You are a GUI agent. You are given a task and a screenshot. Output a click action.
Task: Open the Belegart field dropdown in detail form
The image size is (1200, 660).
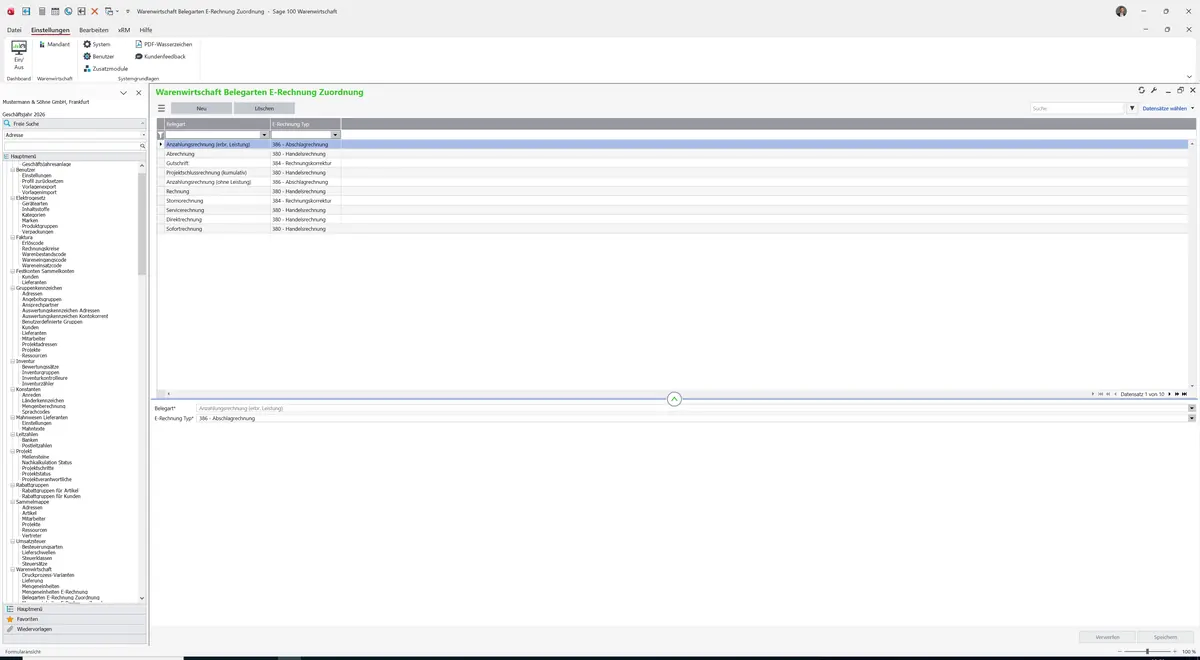pyautogui.click(x=1192, y=408)
